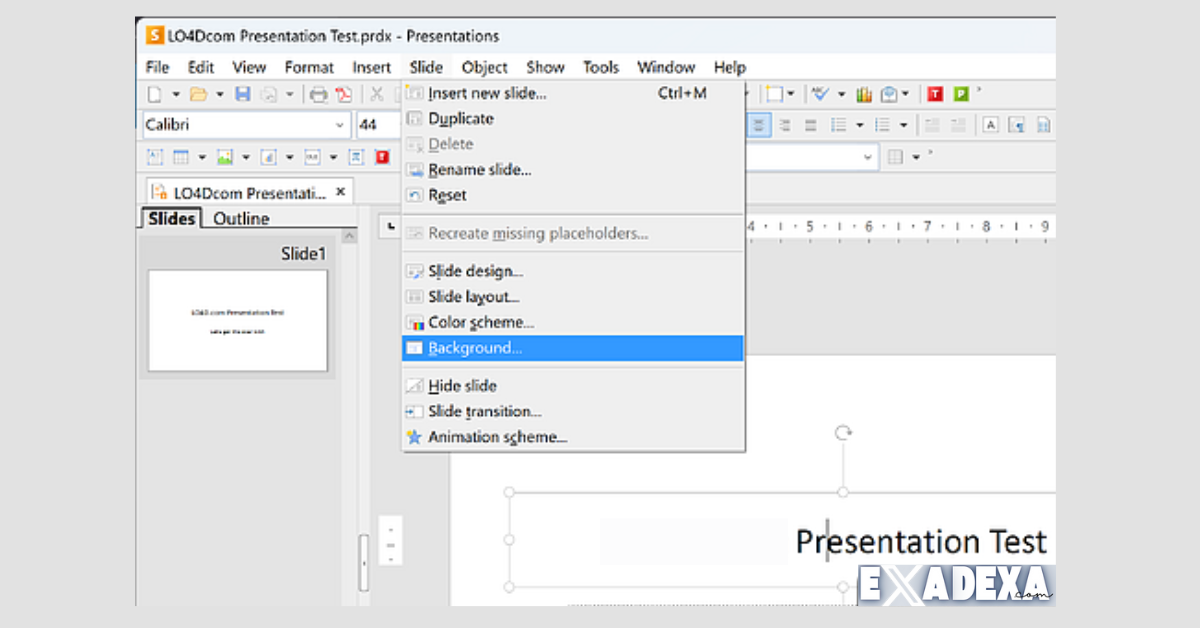Toggle centered paragraph alignment

point(759,125)
